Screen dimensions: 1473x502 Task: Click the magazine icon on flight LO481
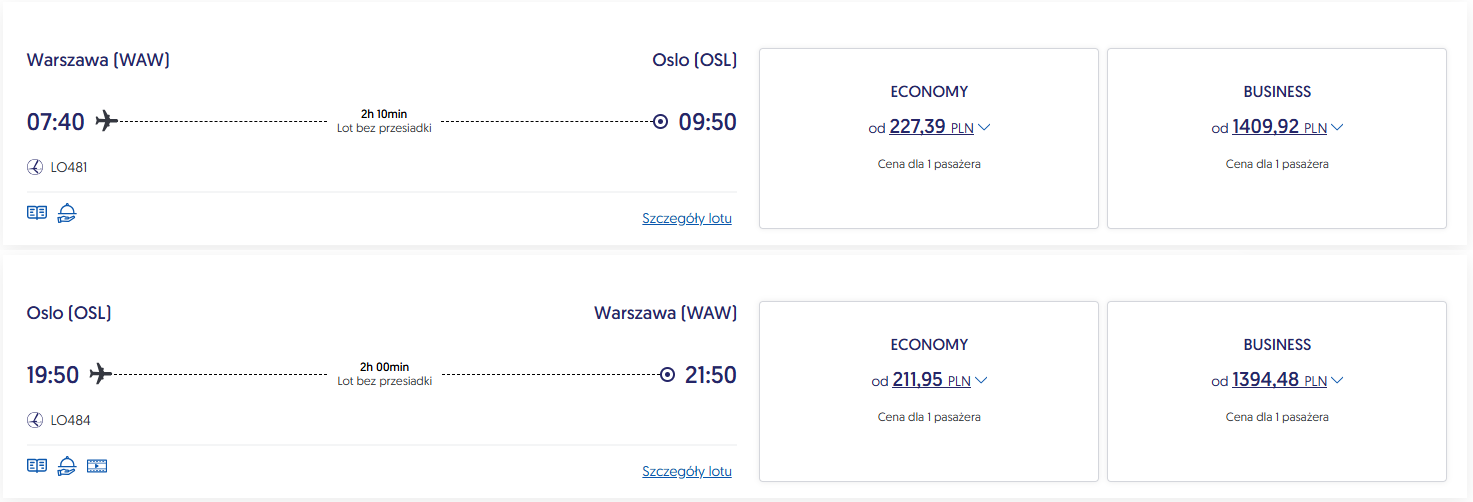37,213
